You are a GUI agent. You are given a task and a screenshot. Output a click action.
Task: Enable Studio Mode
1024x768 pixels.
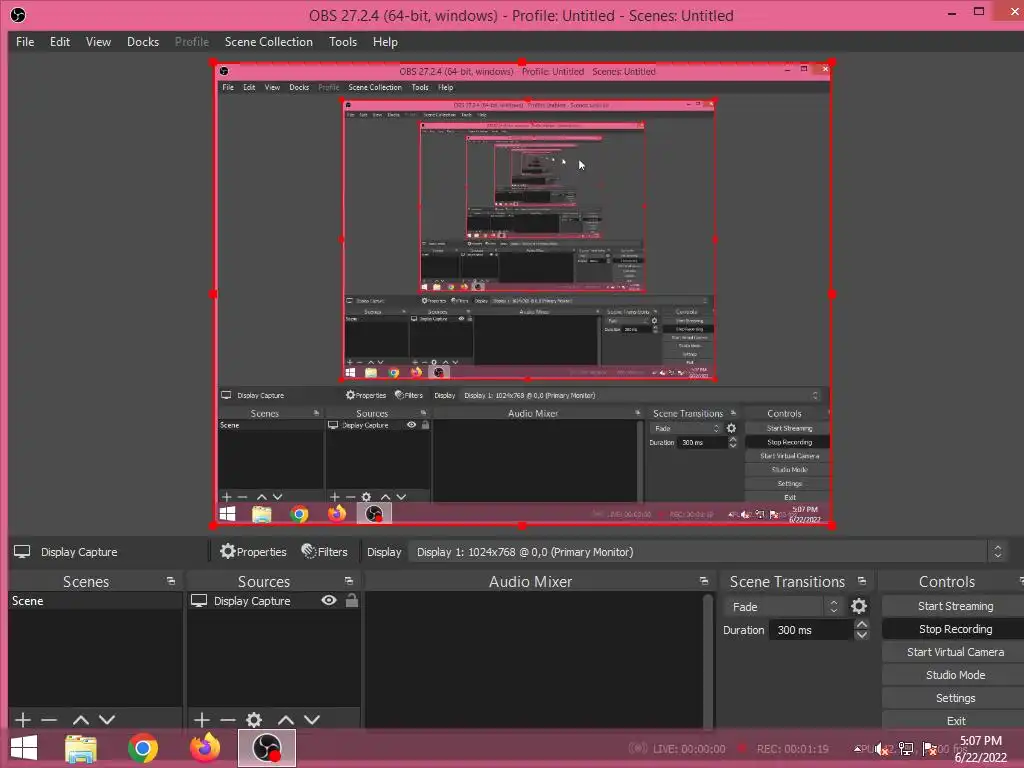[954, 675]
